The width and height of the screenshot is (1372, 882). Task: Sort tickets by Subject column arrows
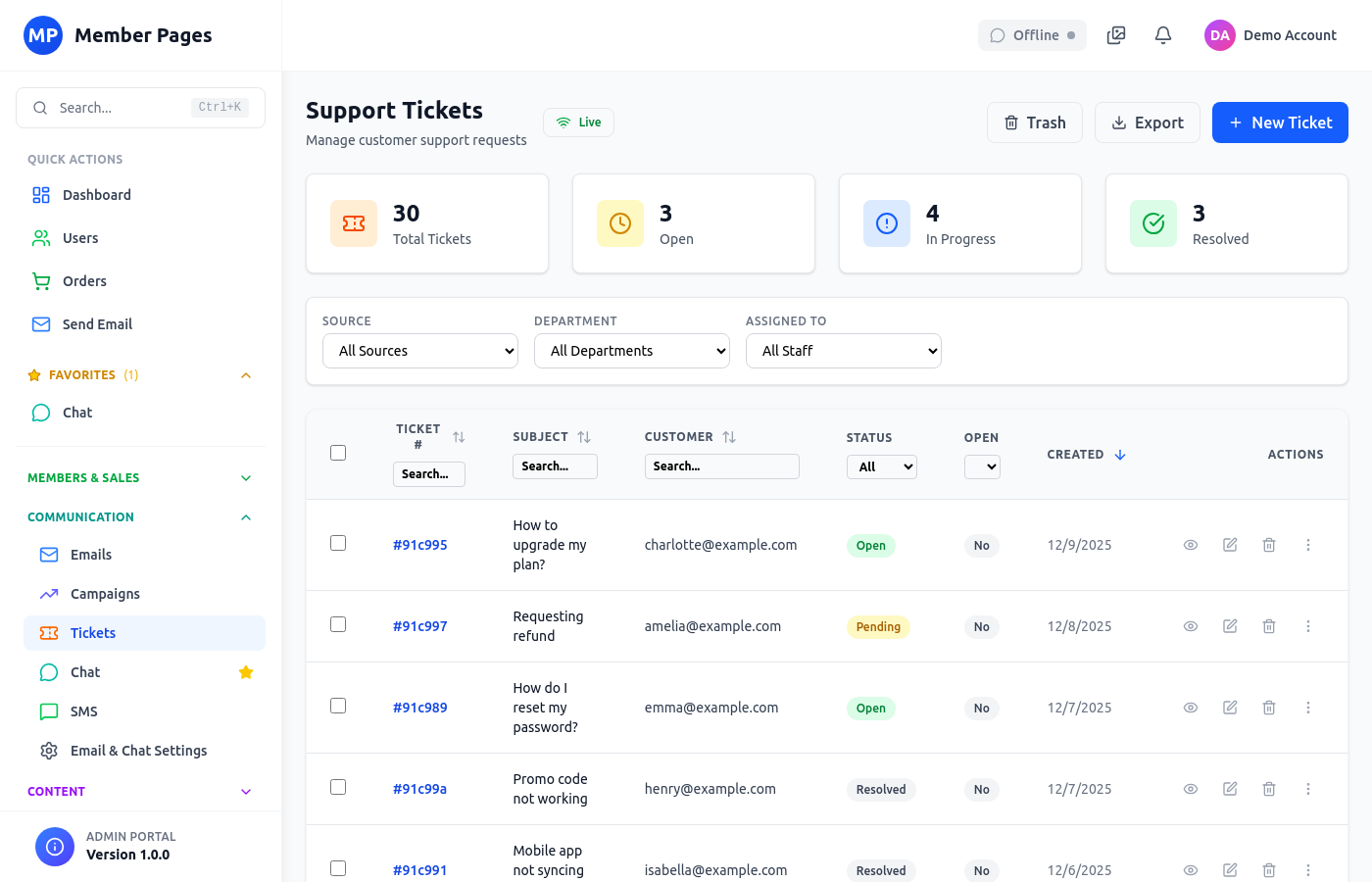pos(584,437)
